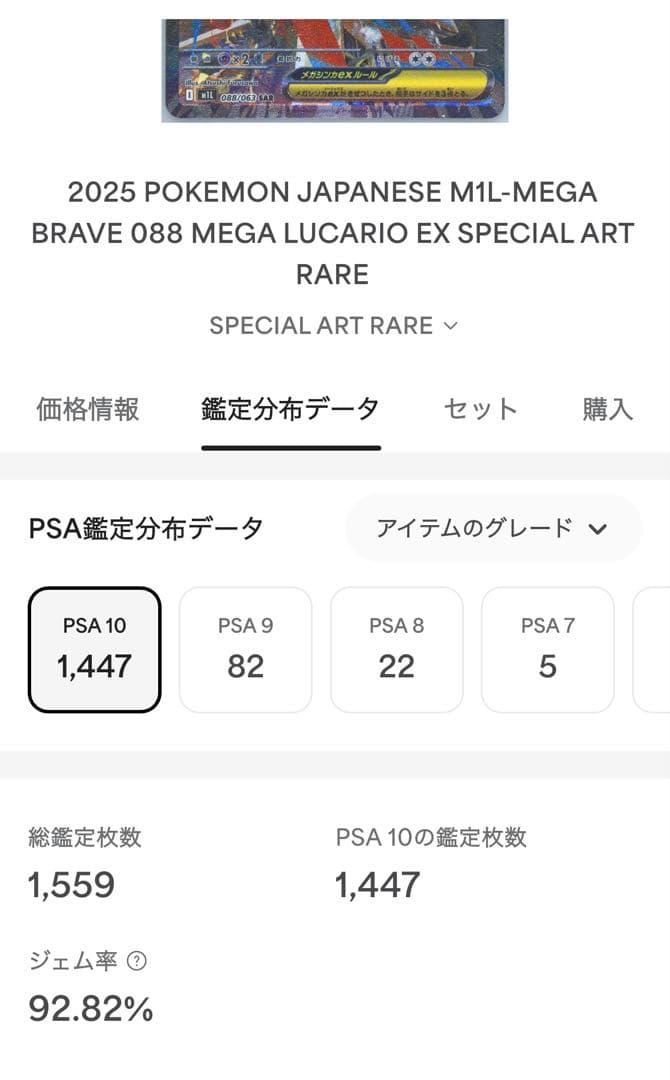
Task: Click the Mega Lucario card image thumbnail
Action: pos(335,65)
